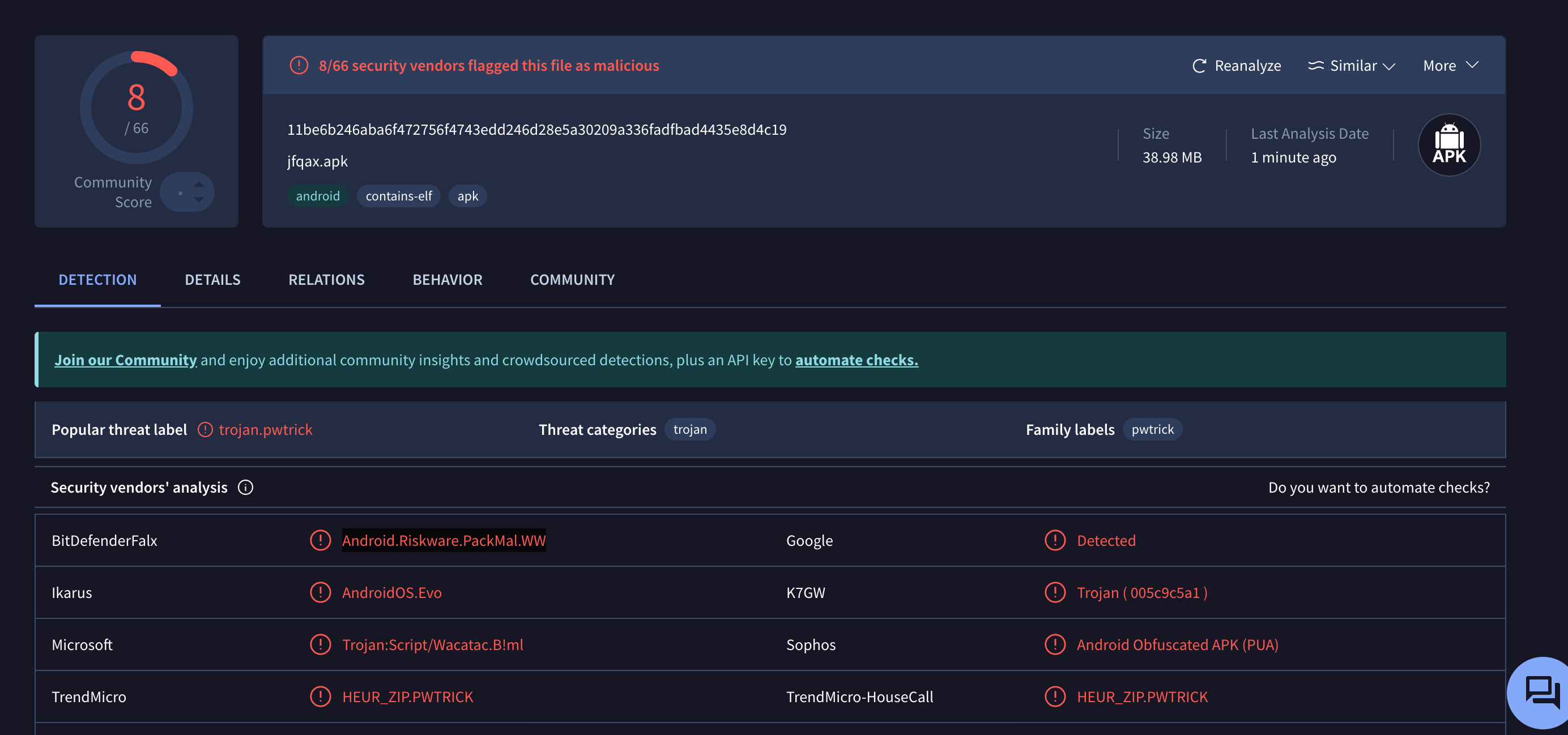
Task: Downvote using the community score down arrow
Action: [x=198, y=200]
